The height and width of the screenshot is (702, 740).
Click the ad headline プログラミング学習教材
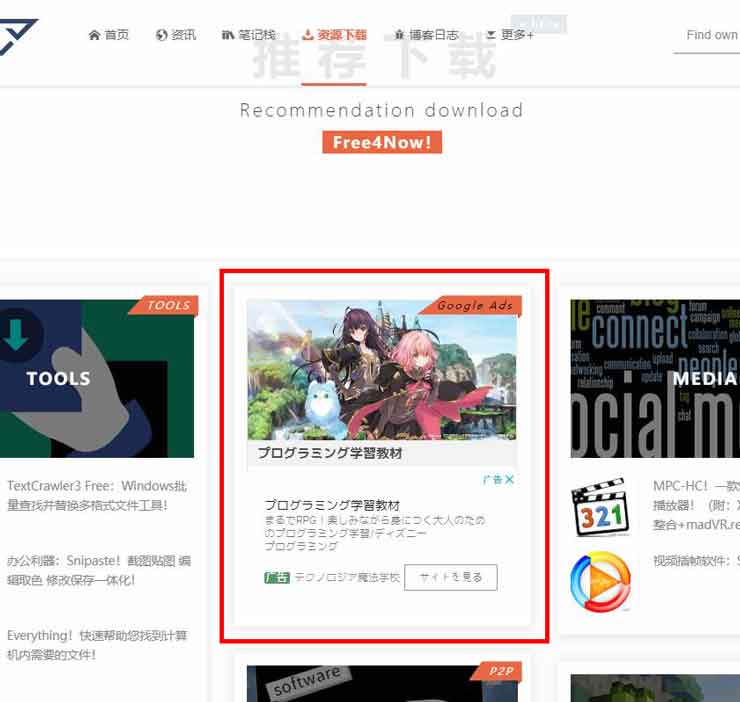point(332,505)
